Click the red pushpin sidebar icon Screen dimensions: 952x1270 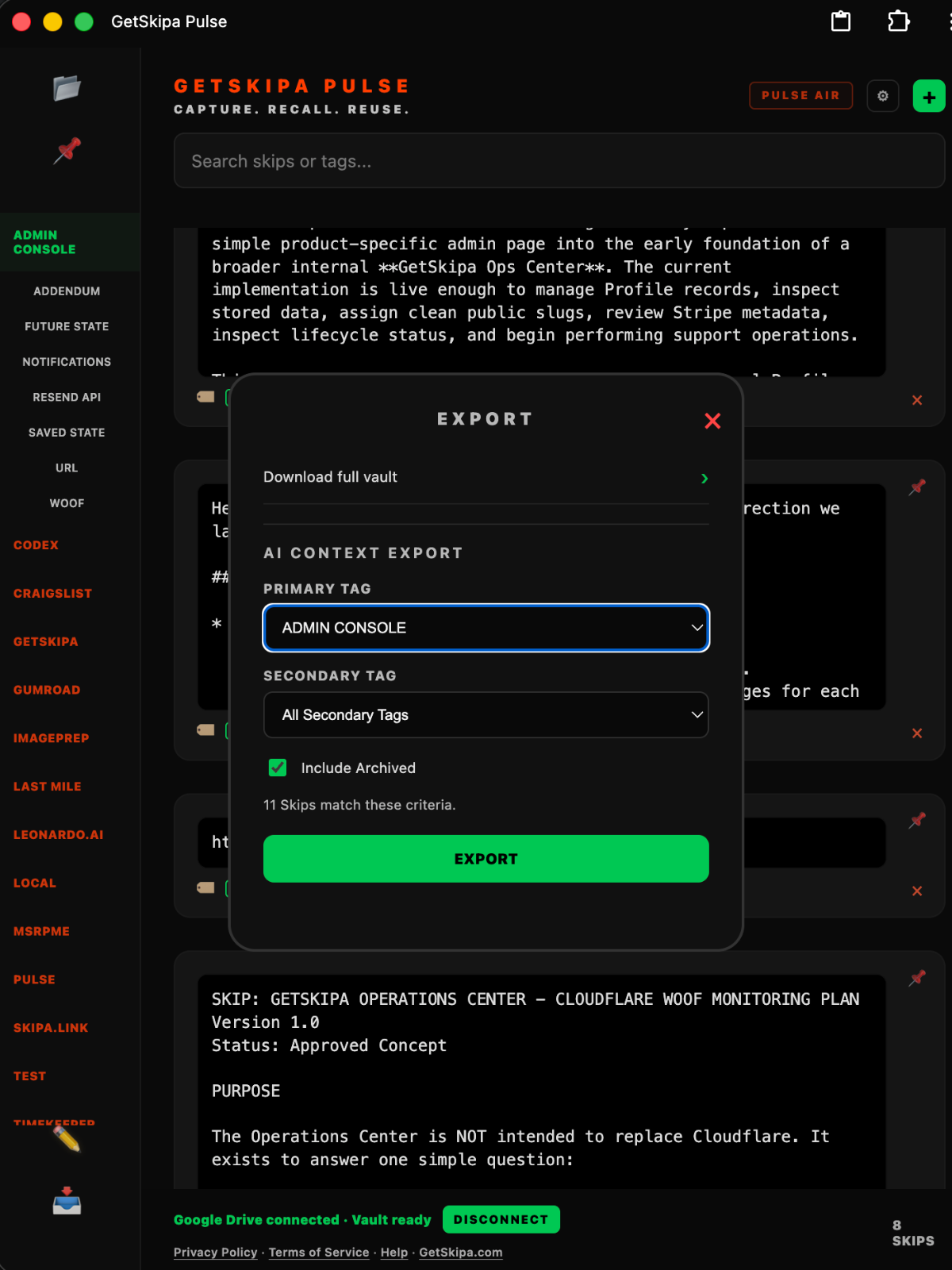point(67,150)
